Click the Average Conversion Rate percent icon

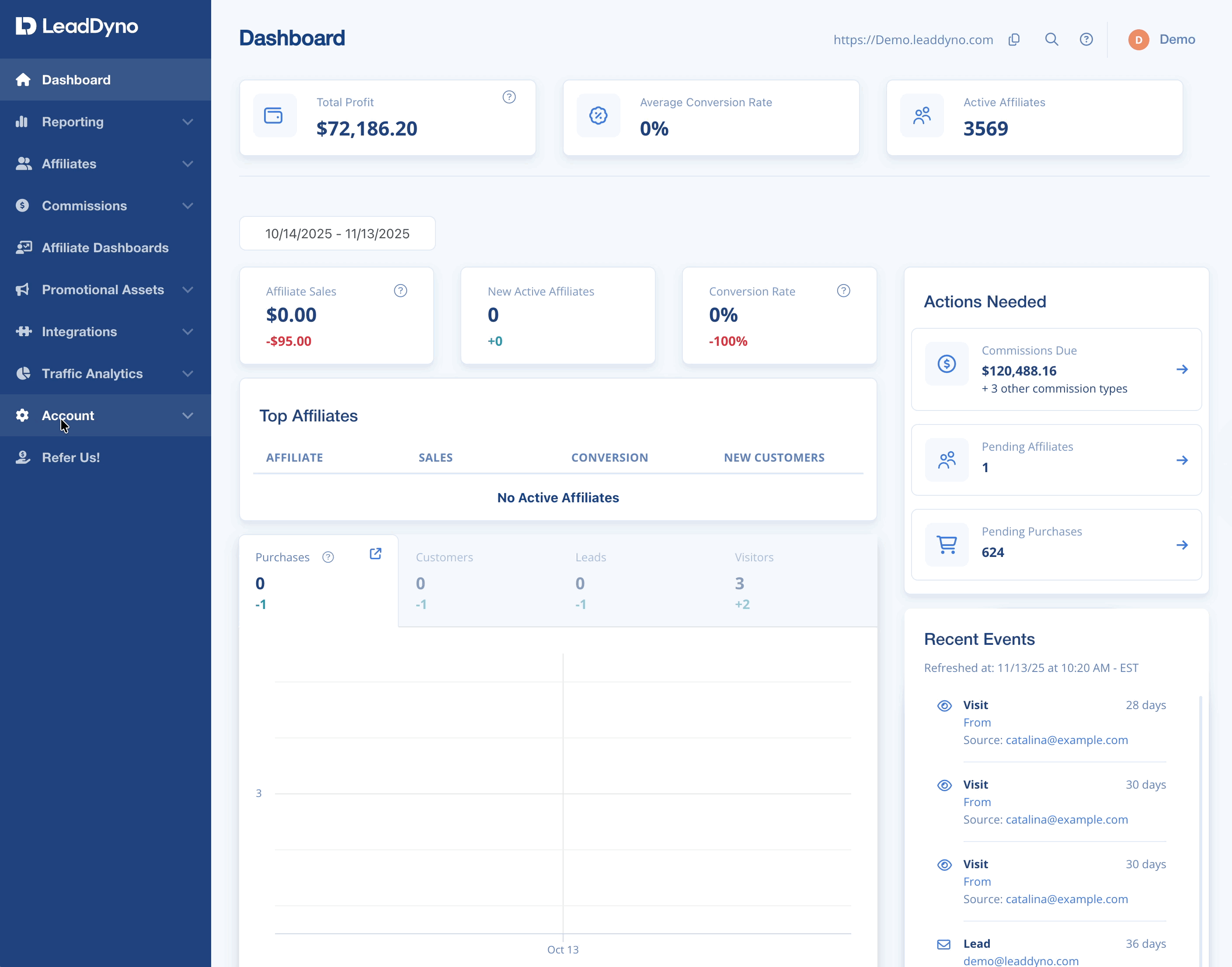599,115
